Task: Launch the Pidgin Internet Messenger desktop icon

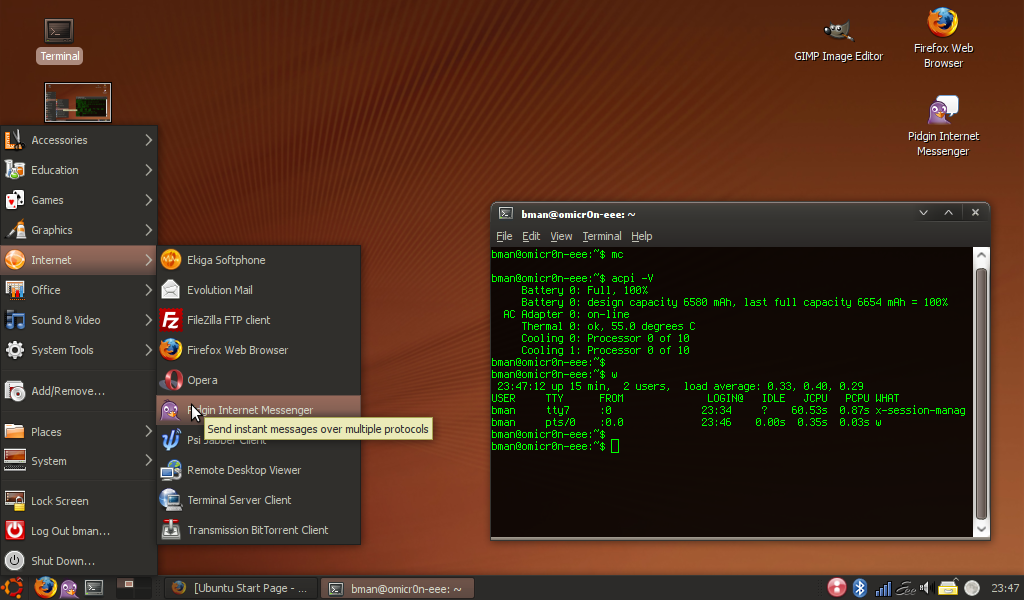Action: pyautogui.click(x=942, y=127)
